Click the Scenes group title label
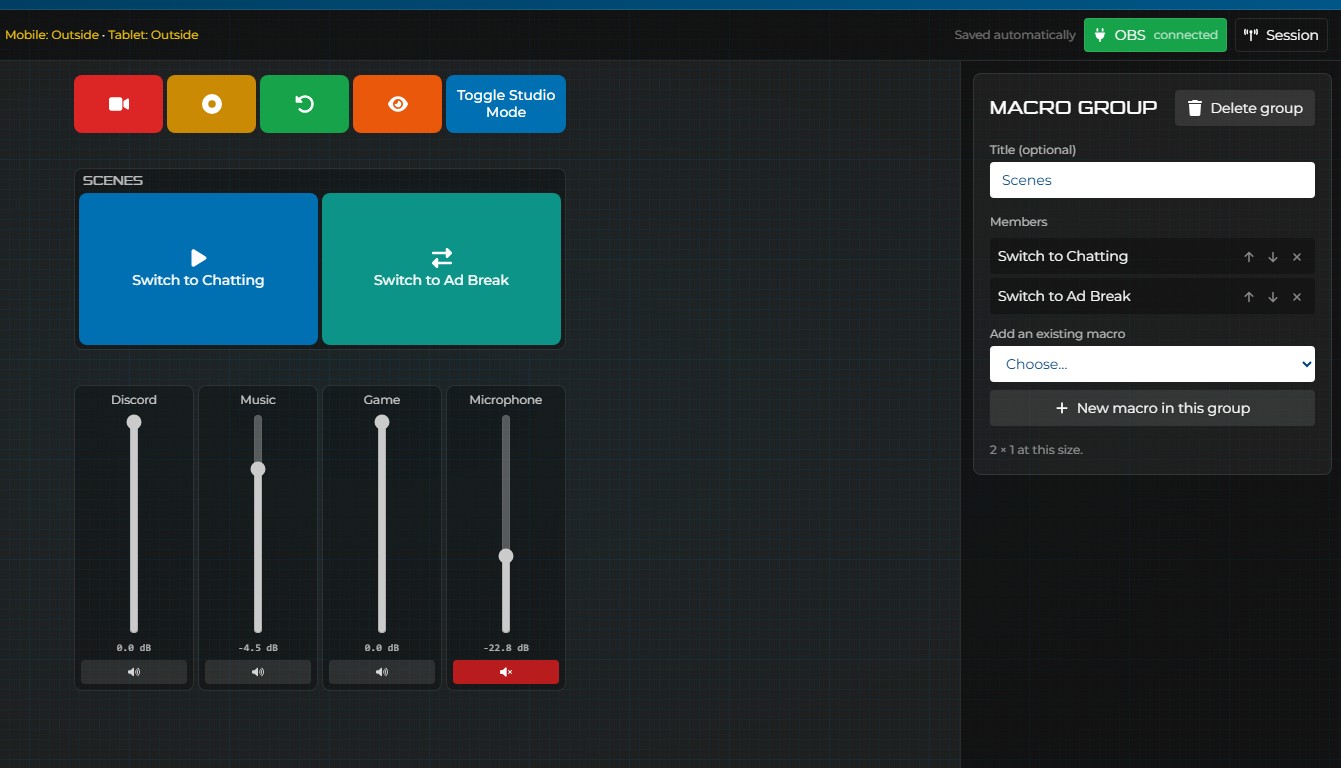 tap(113, 181)
